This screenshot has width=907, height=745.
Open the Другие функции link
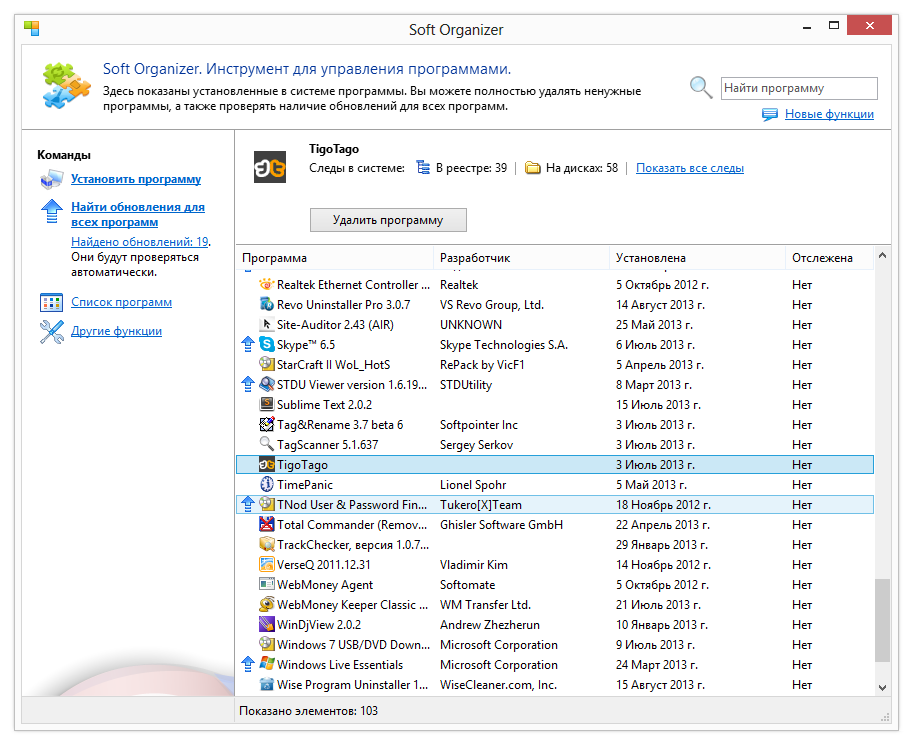(116, 331)
